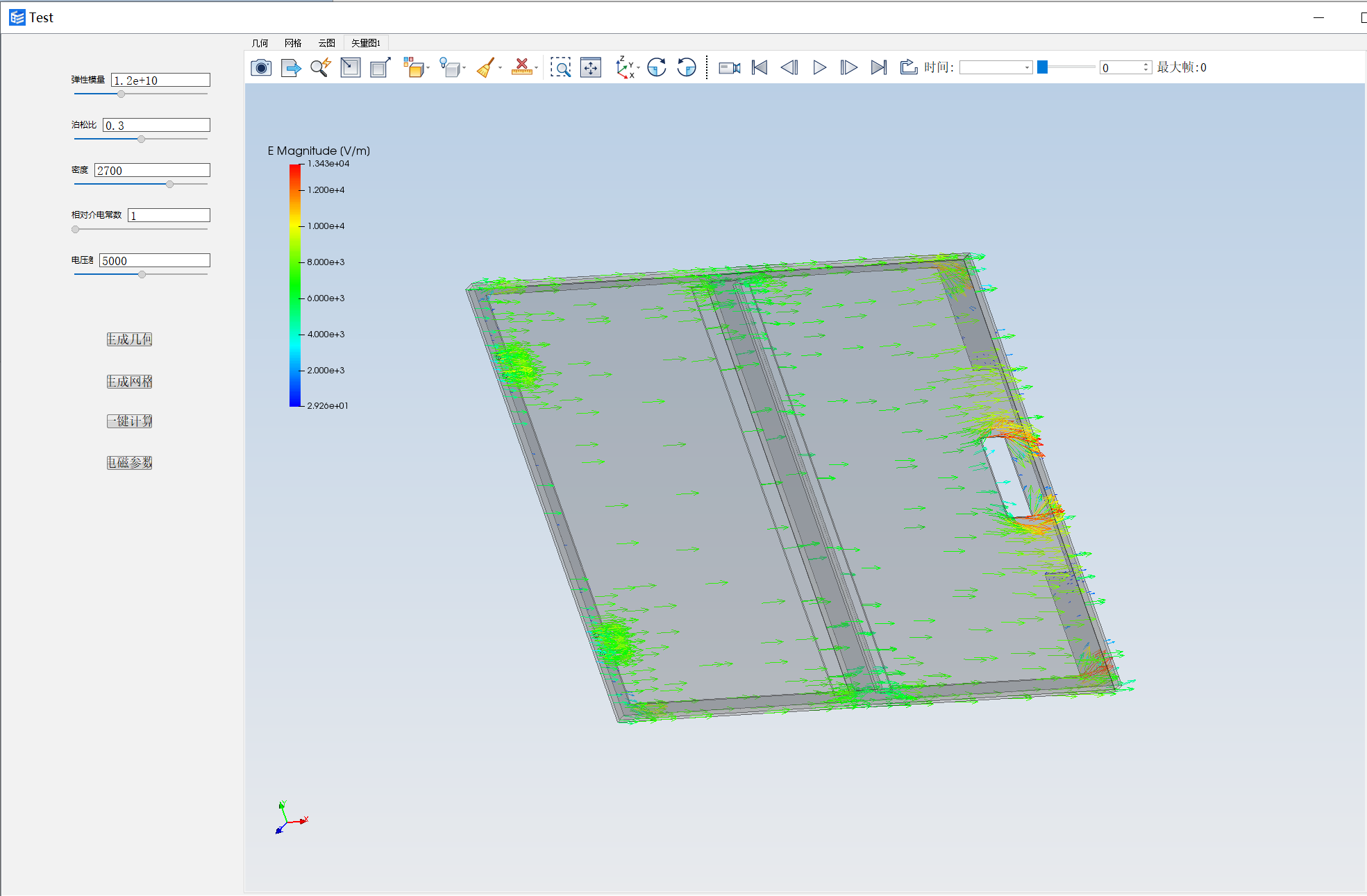Click the coordinate axes triad in viewport
The height and width of the screenshot is (896, 1367).
pos(292,818)
